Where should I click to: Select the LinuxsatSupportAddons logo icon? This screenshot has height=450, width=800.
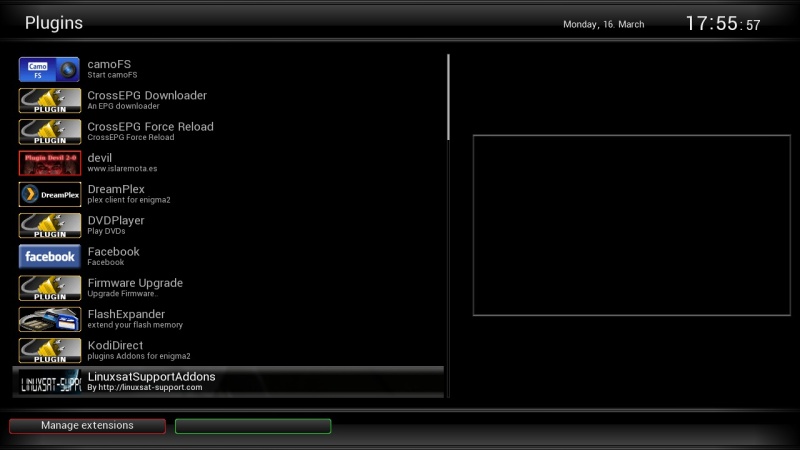coord(49,382)
